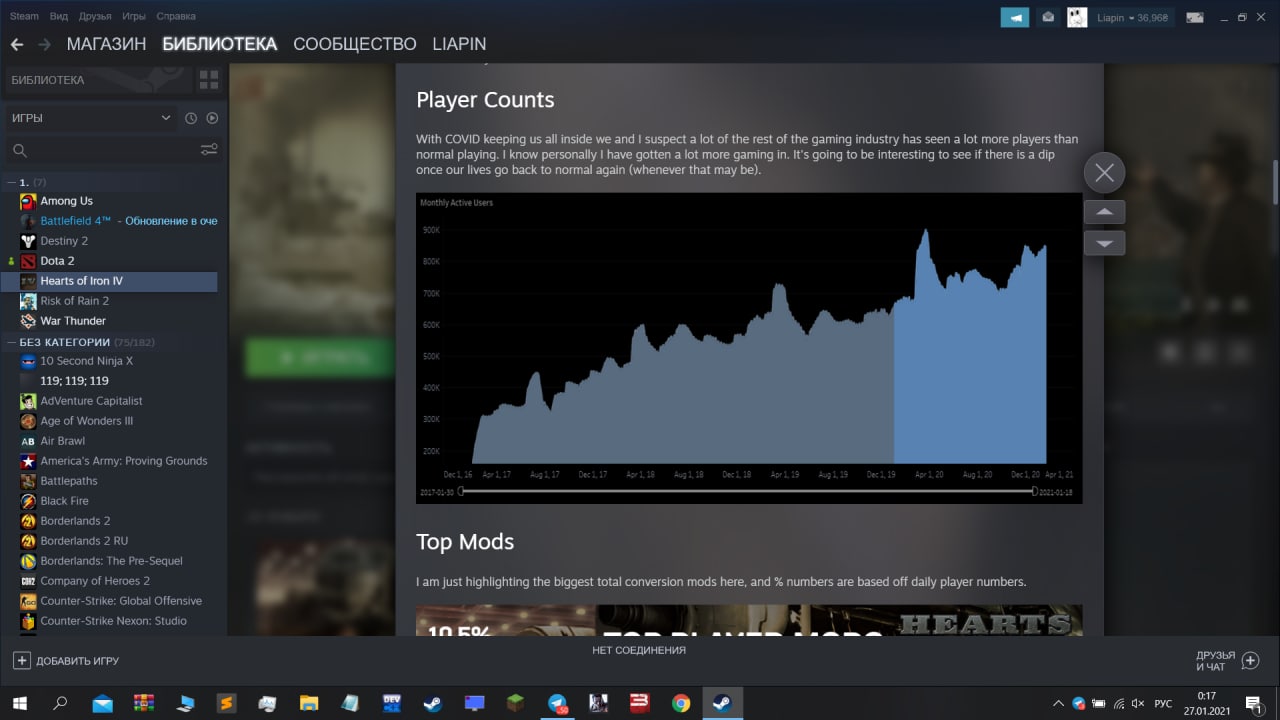Open the ИГРЫ filter dropdown
This screenshot has height=720, width=1280.
click(x=91, y=118)
